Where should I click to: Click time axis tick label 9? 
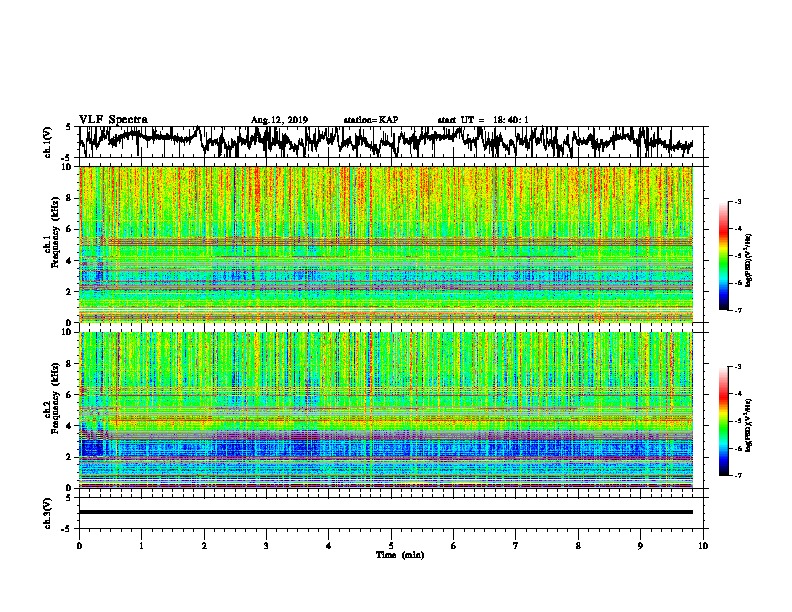[640, 546]
